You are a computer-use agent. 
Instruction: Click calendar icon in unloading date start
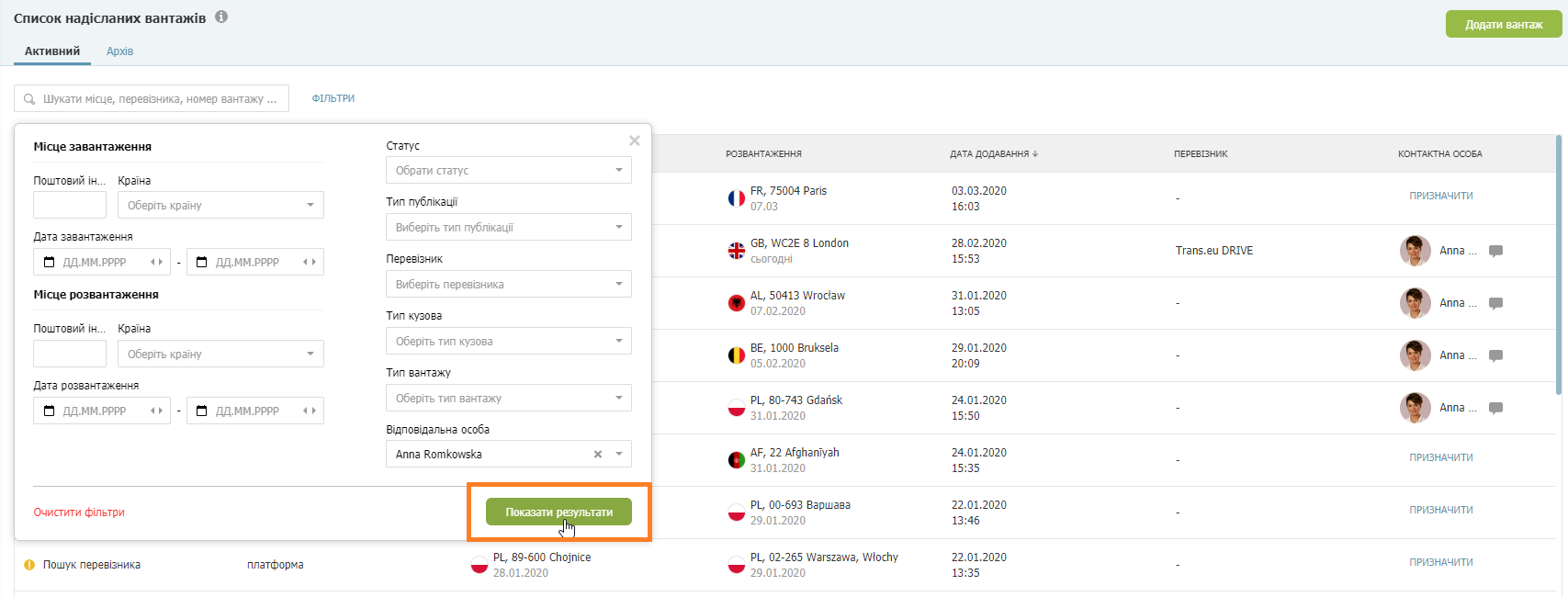coord(50,411)
